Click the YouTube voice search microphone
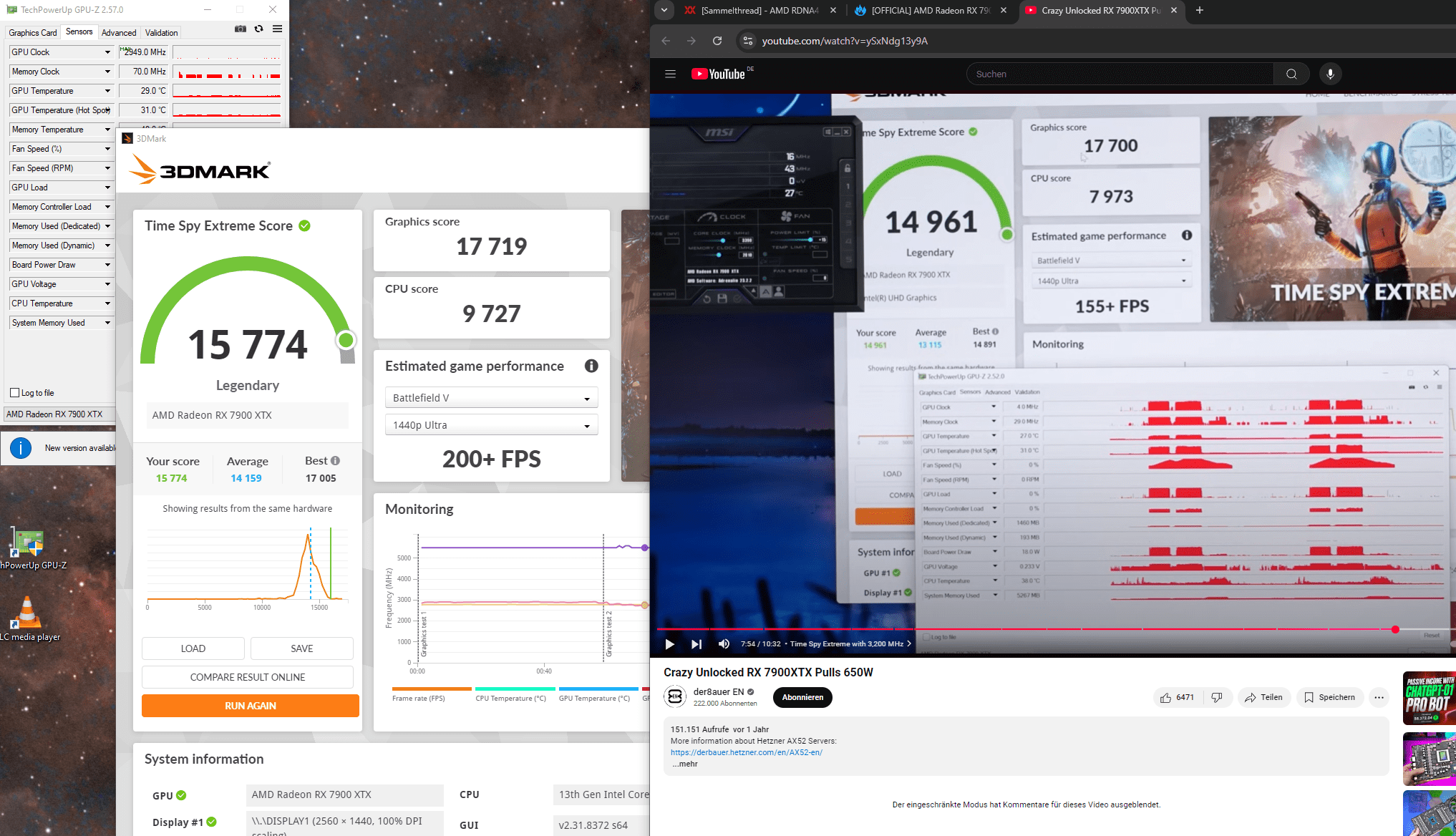 [x=1330, y=74]
